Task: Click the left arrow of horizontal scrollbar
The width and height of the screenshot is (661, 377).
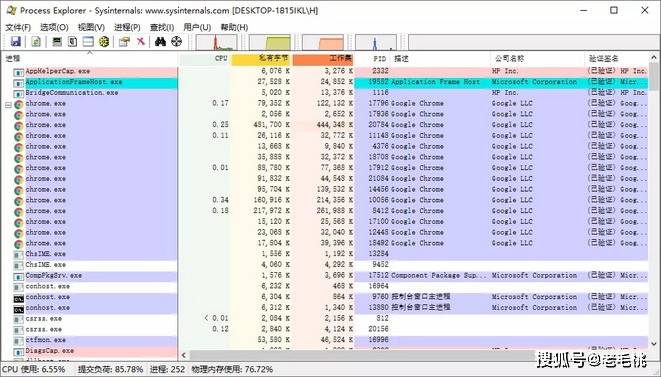Action: [x=184, y=355]
